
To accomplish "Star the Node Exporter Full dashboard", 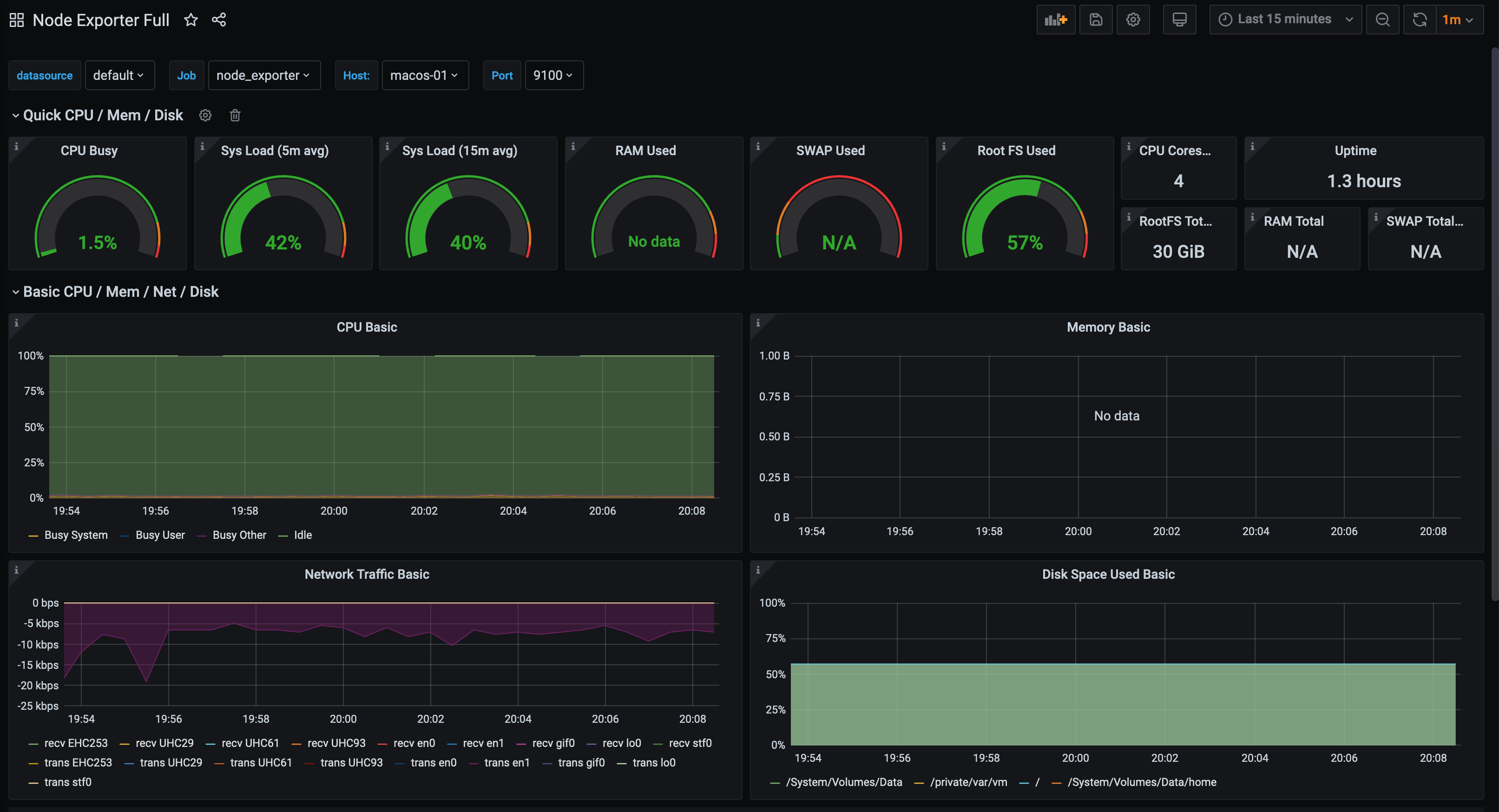I will (191, 19).
